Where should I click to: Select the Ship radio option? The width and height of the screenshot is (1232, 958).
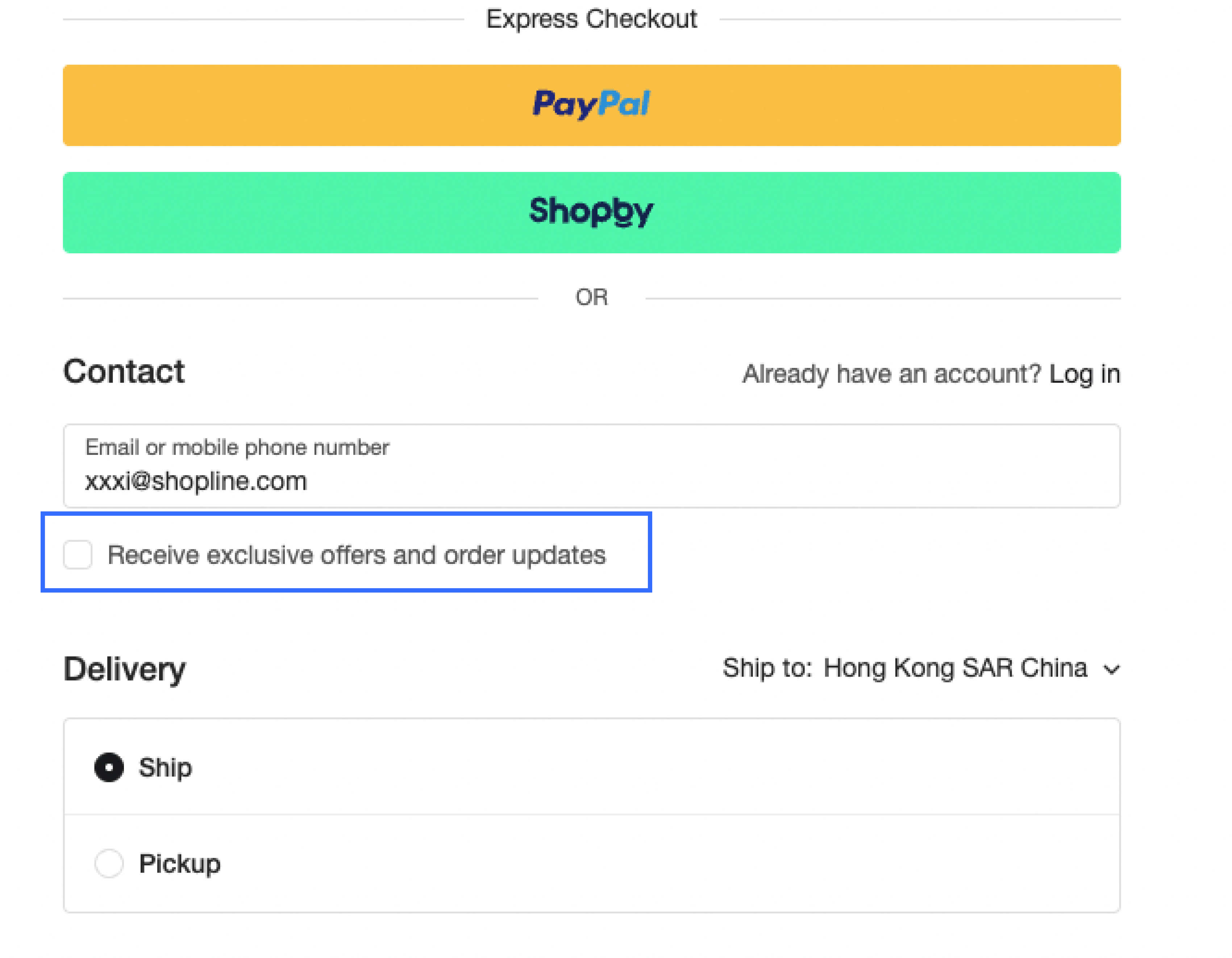(109, 767)
